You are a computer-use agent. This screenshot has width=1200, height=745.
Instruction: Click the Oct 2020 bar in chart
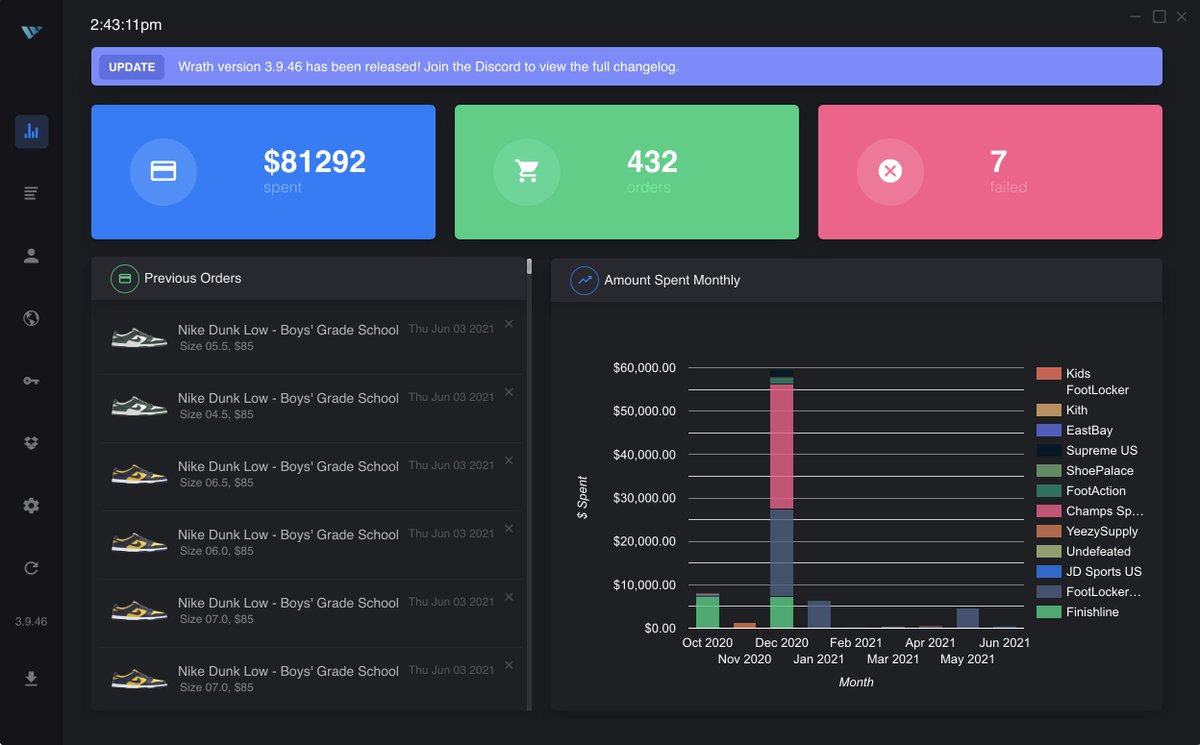point(707,610)
